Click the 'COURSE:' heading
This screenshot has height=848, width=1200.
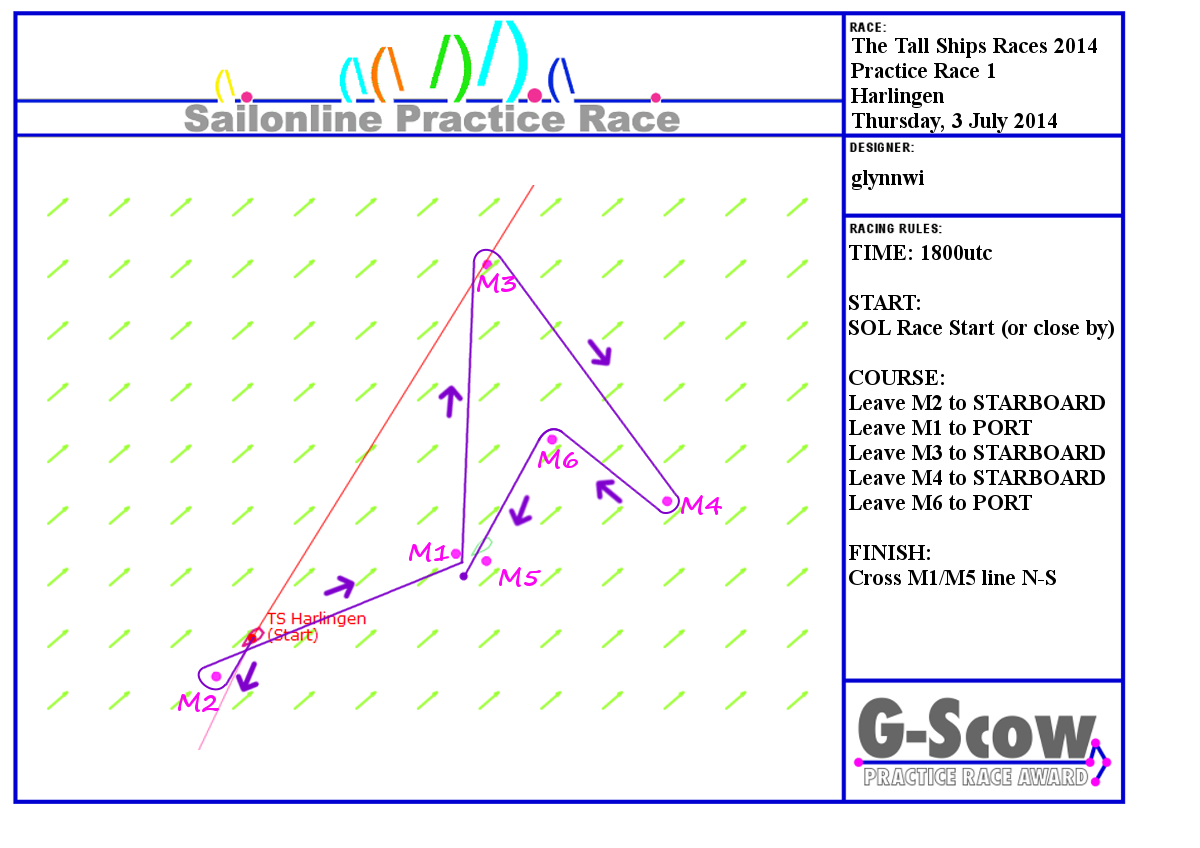pos(896,378)
